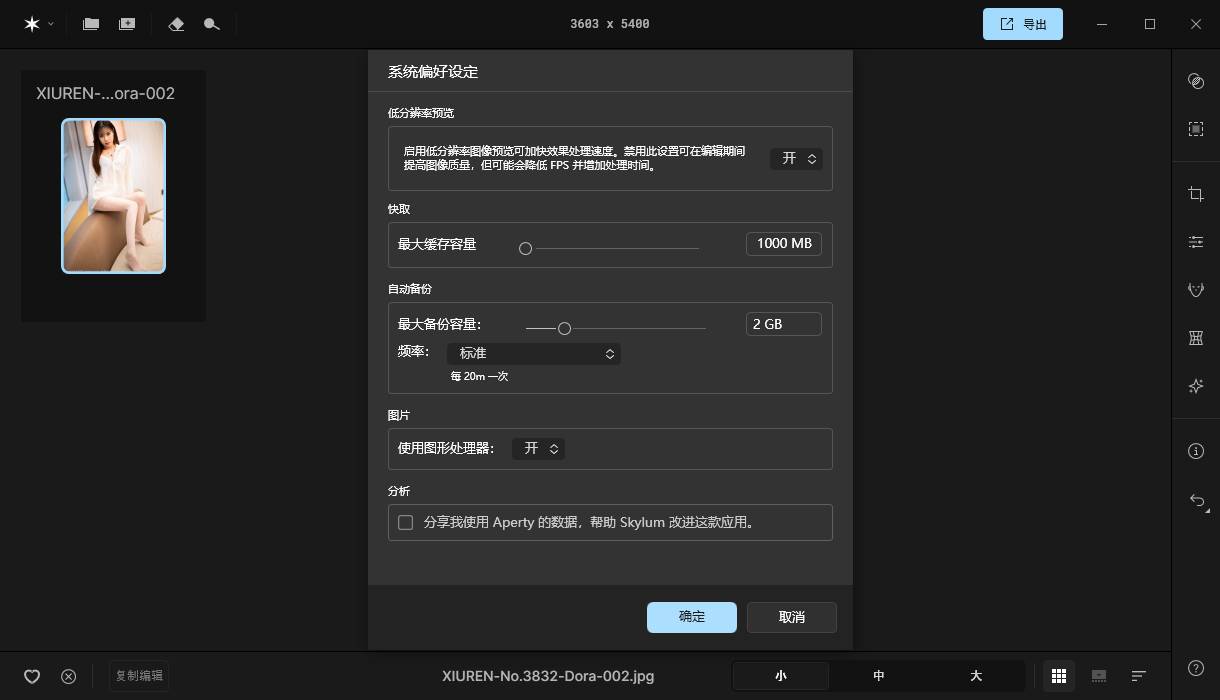Select the 大 thumbnail size tab
Viewport: 1220px width, 700px height.
point(975,676)
